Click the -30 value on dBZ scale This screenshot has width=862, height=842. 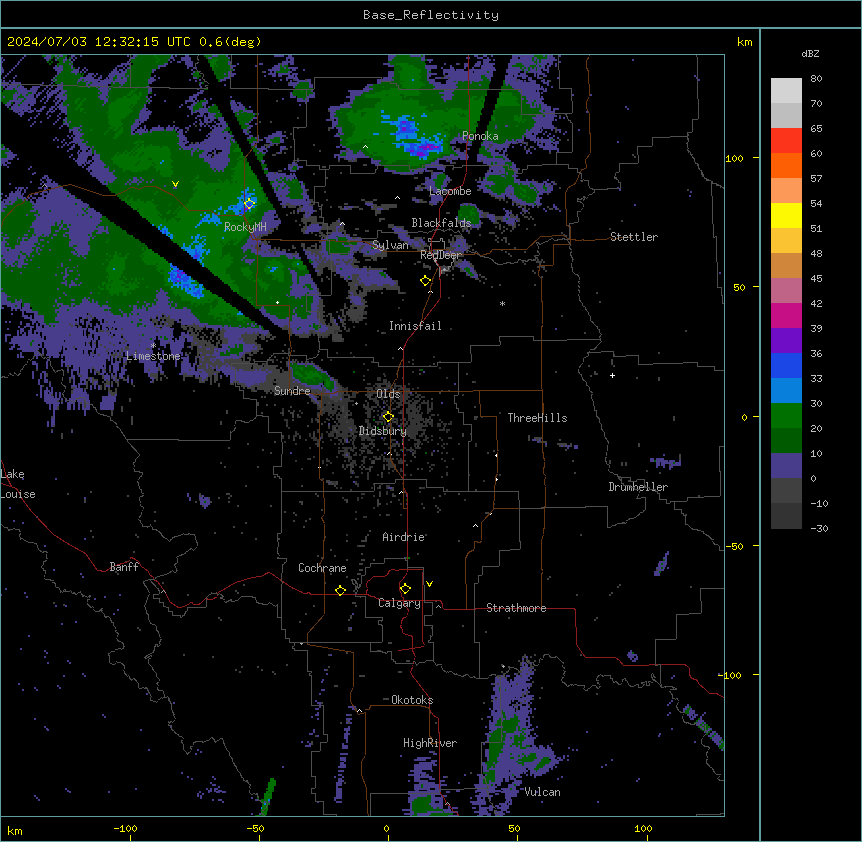(x=819, y=528)
